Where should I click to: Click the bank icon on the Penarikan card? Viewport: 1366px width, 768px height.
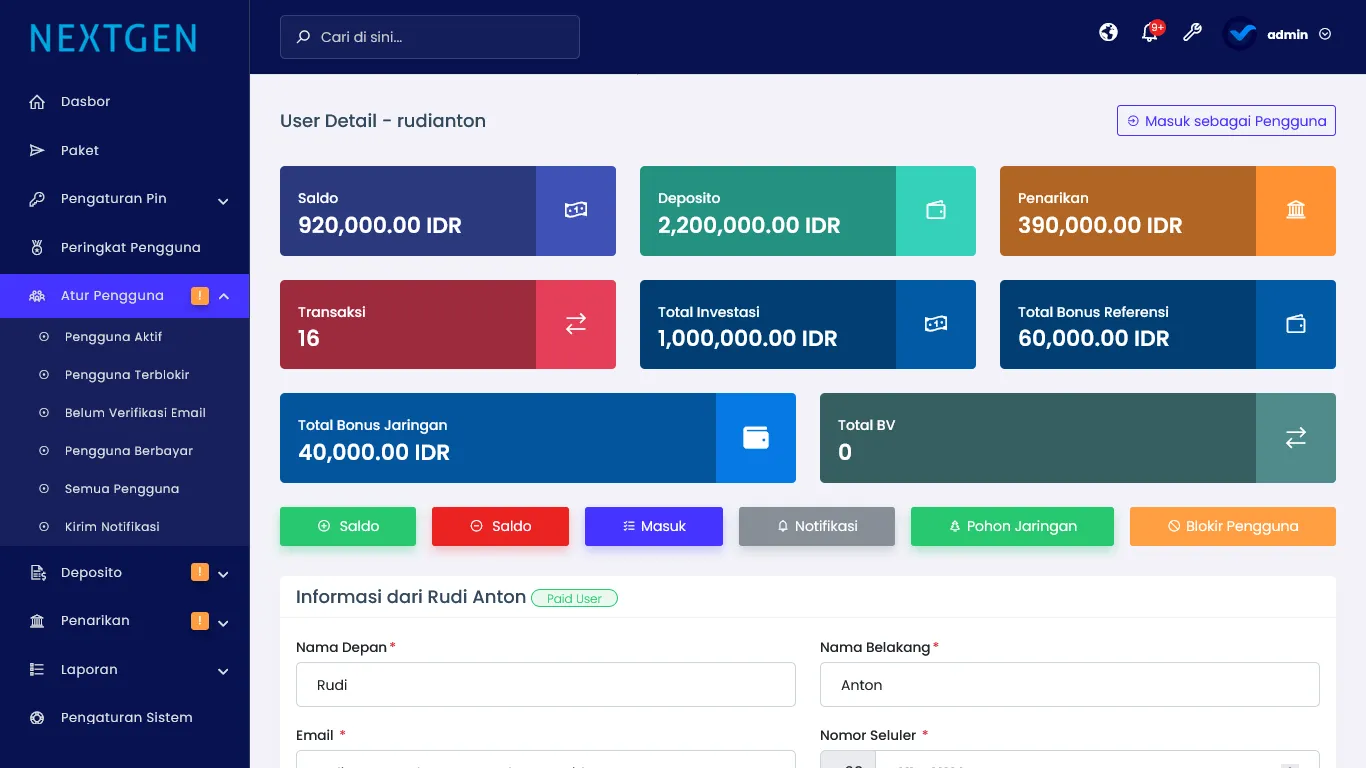(x=1296, y=210)
